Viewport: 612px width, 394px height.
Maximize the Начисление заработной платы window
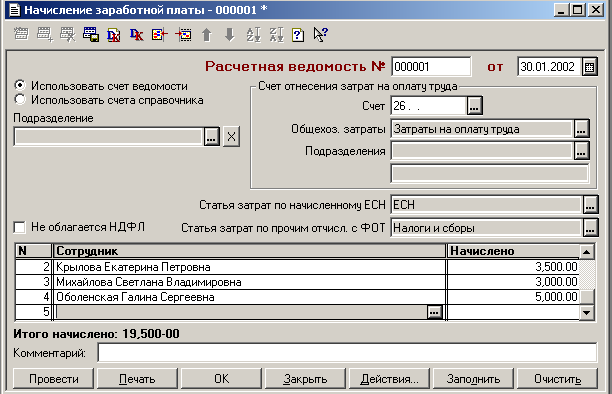tap(578, 10)
